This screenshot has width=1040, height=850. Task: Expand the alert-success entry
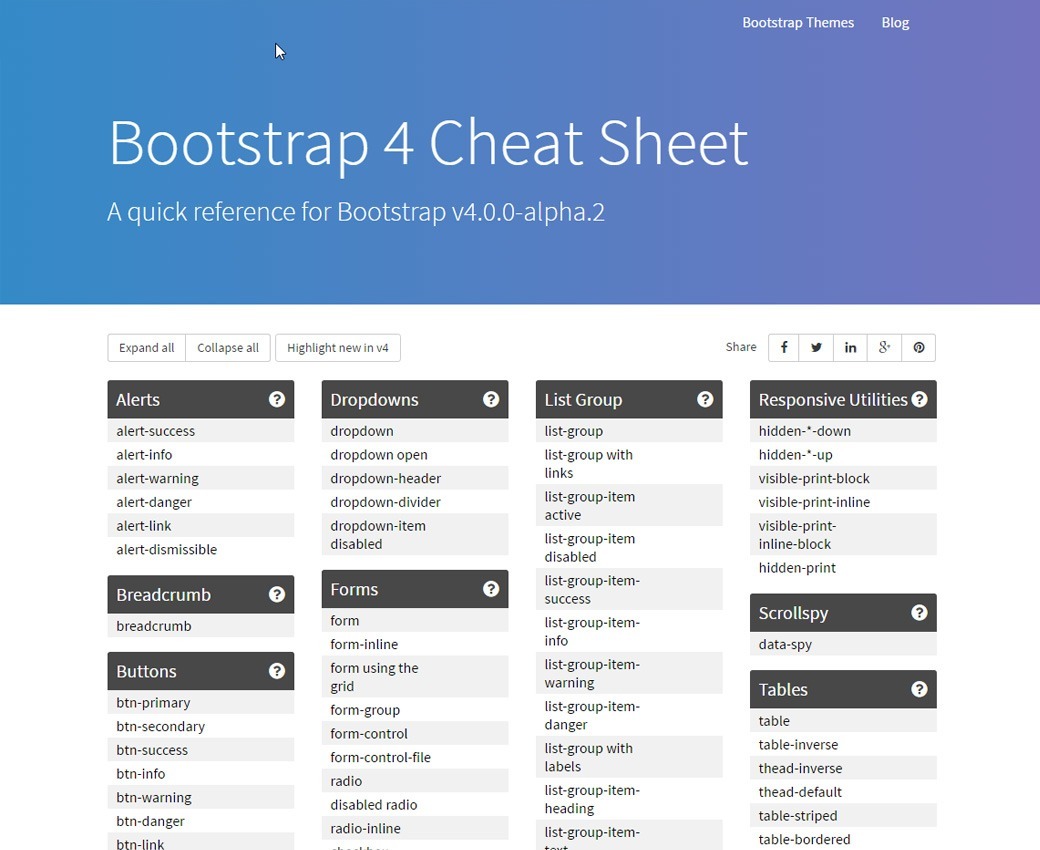pos(156,432)
